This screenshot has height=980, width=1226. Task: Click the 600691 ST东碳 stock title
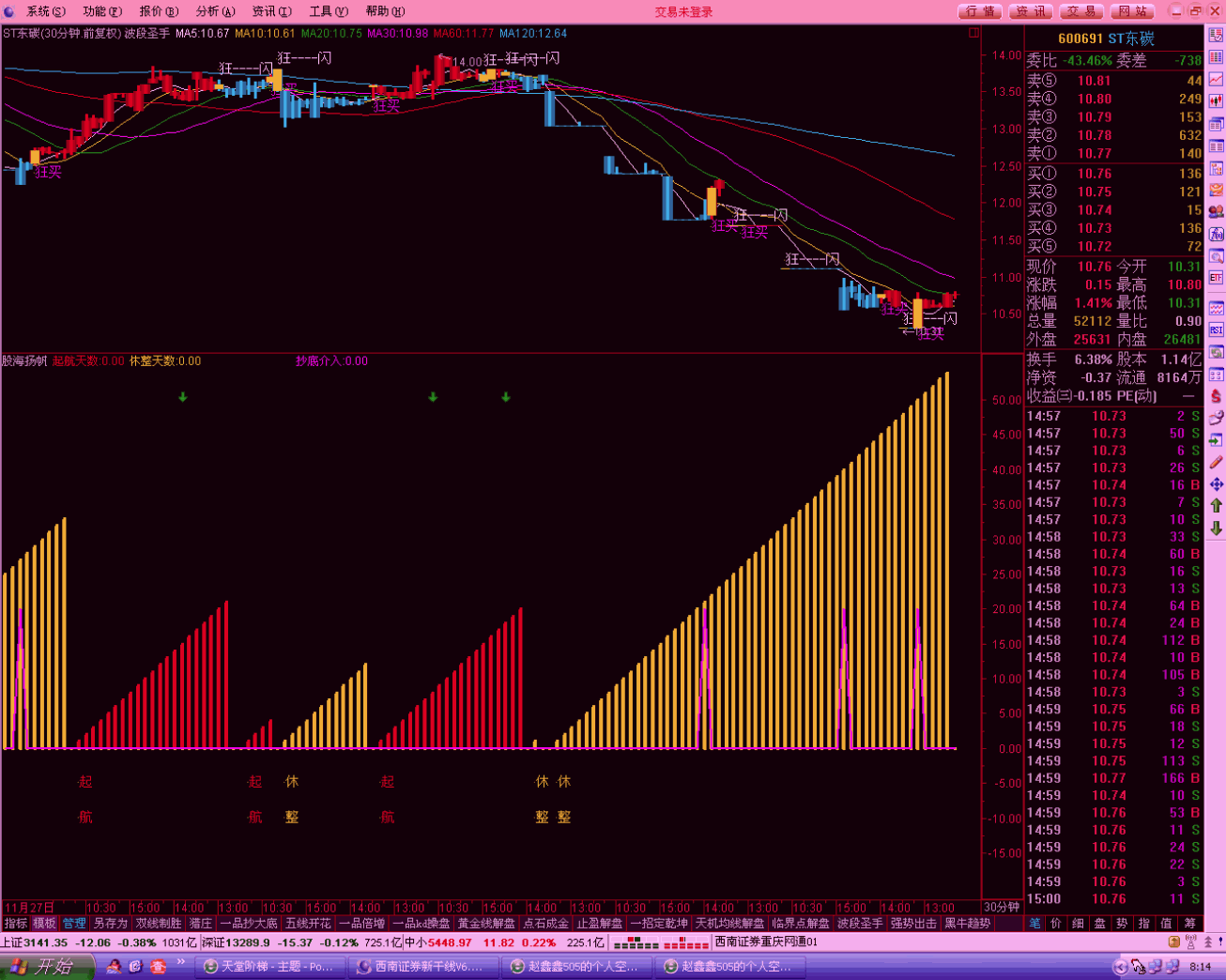tap(1106, 38)
